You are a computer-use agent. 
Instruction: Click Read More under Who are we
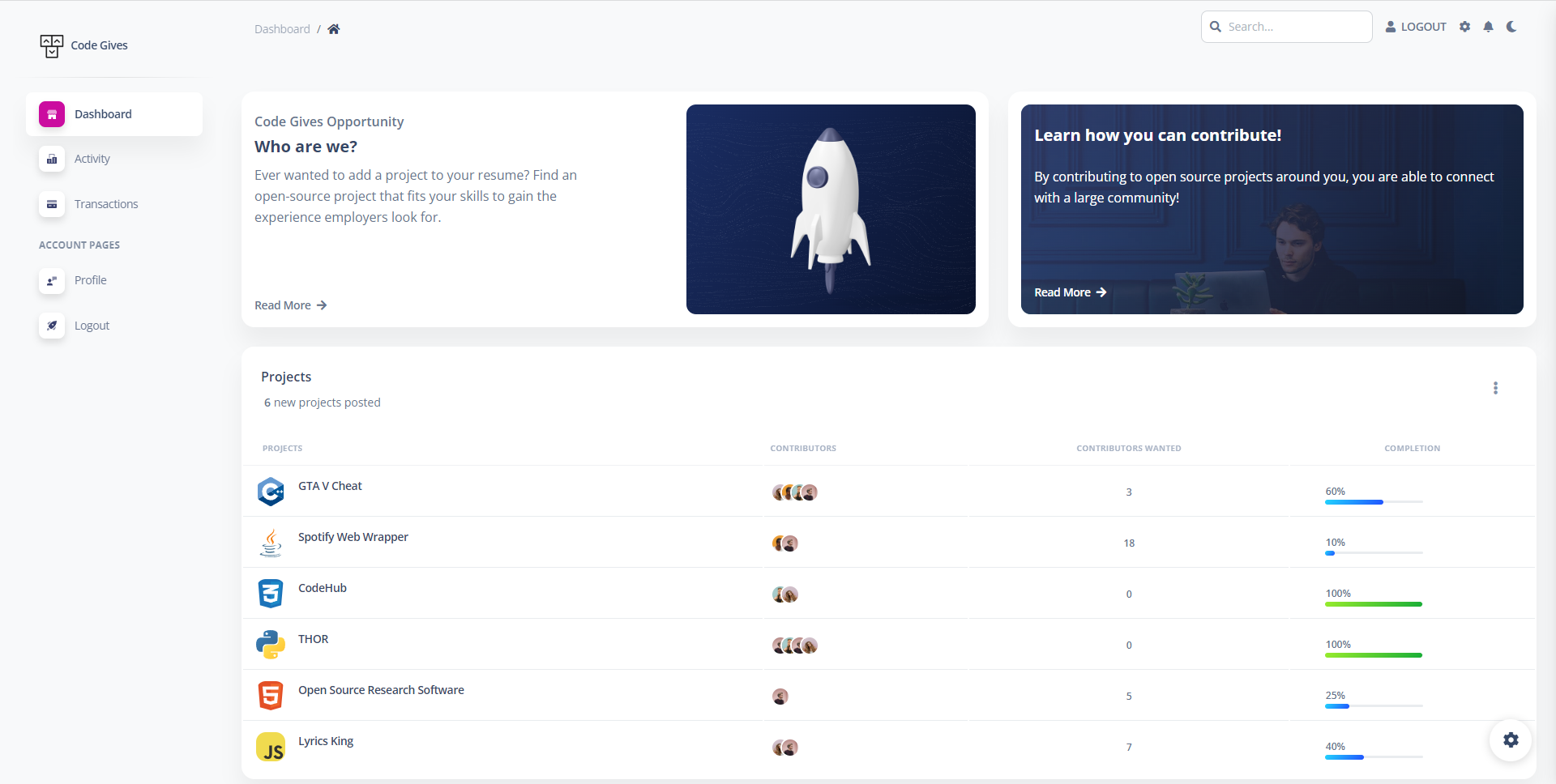291,305
